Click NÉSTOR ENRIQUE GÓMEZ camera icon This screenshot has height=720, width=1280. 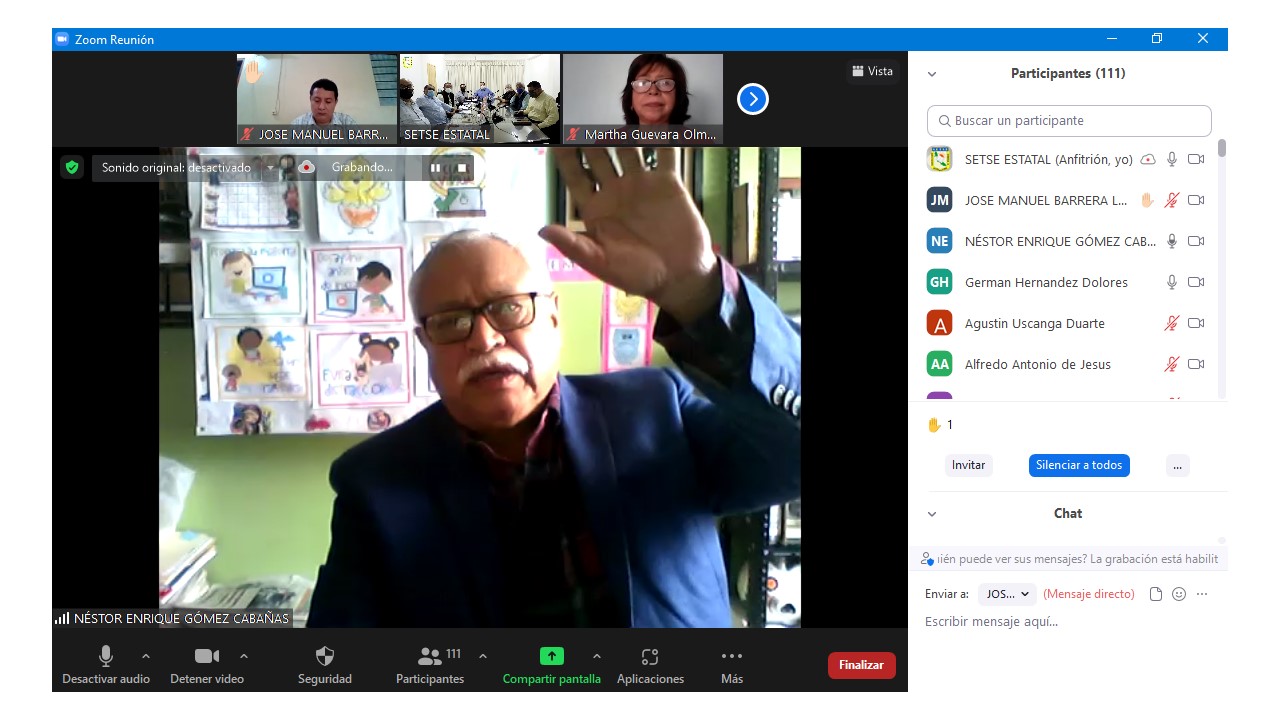(1196, 241)
